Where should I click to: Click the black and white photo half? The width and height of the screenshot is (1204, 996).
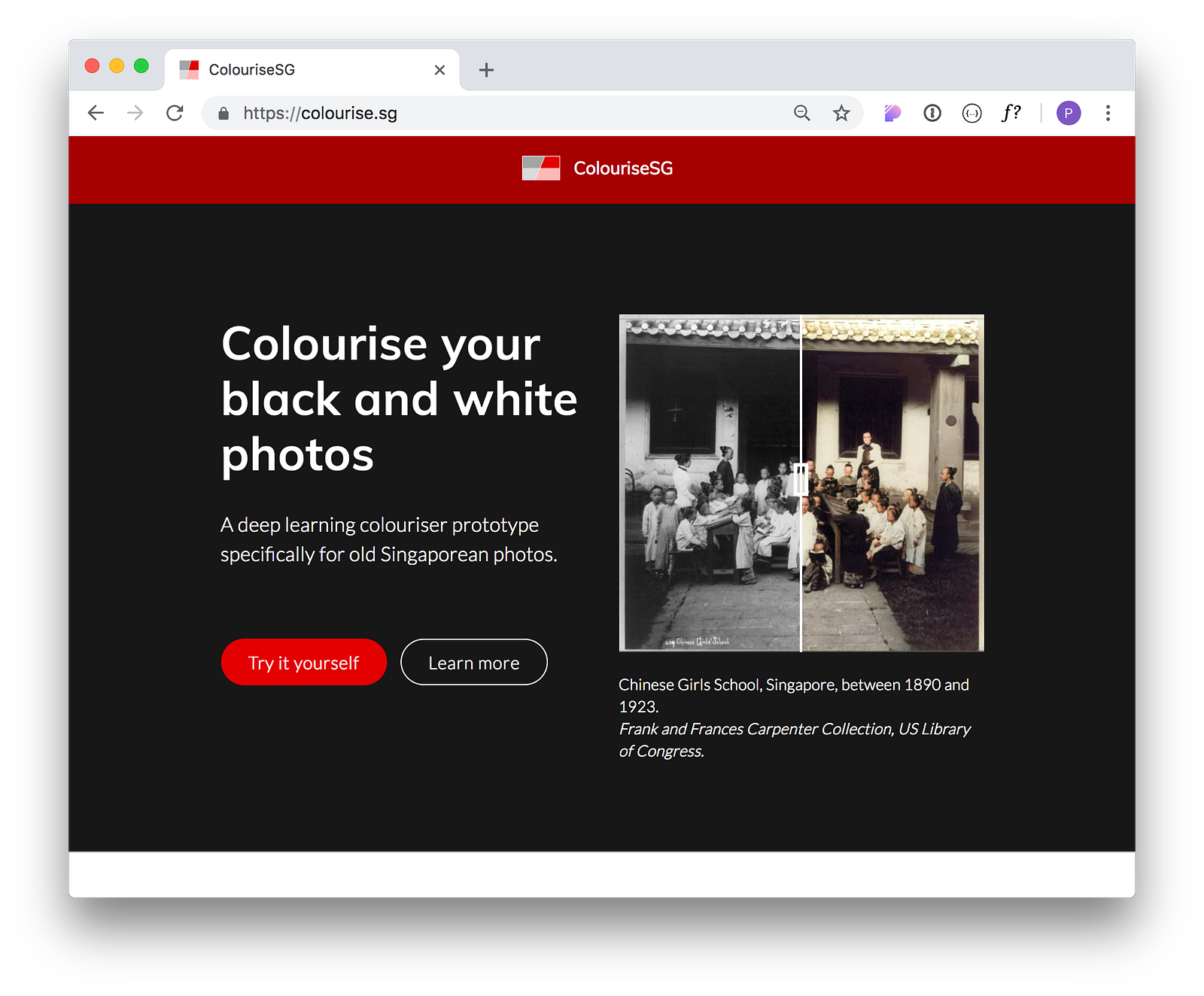[x=710, y=483]
